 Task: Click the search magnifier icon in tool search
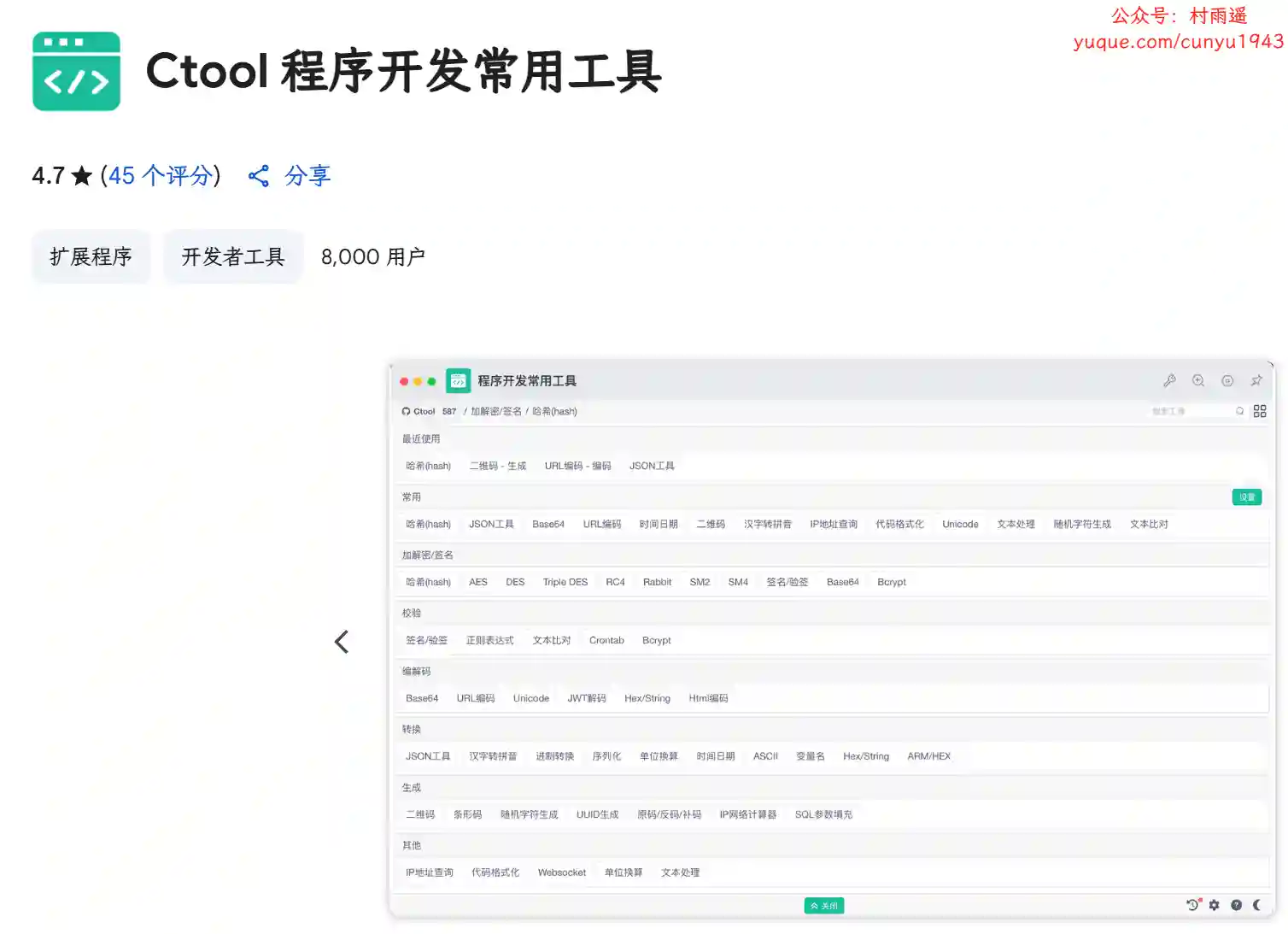[x=1239, y=411]
